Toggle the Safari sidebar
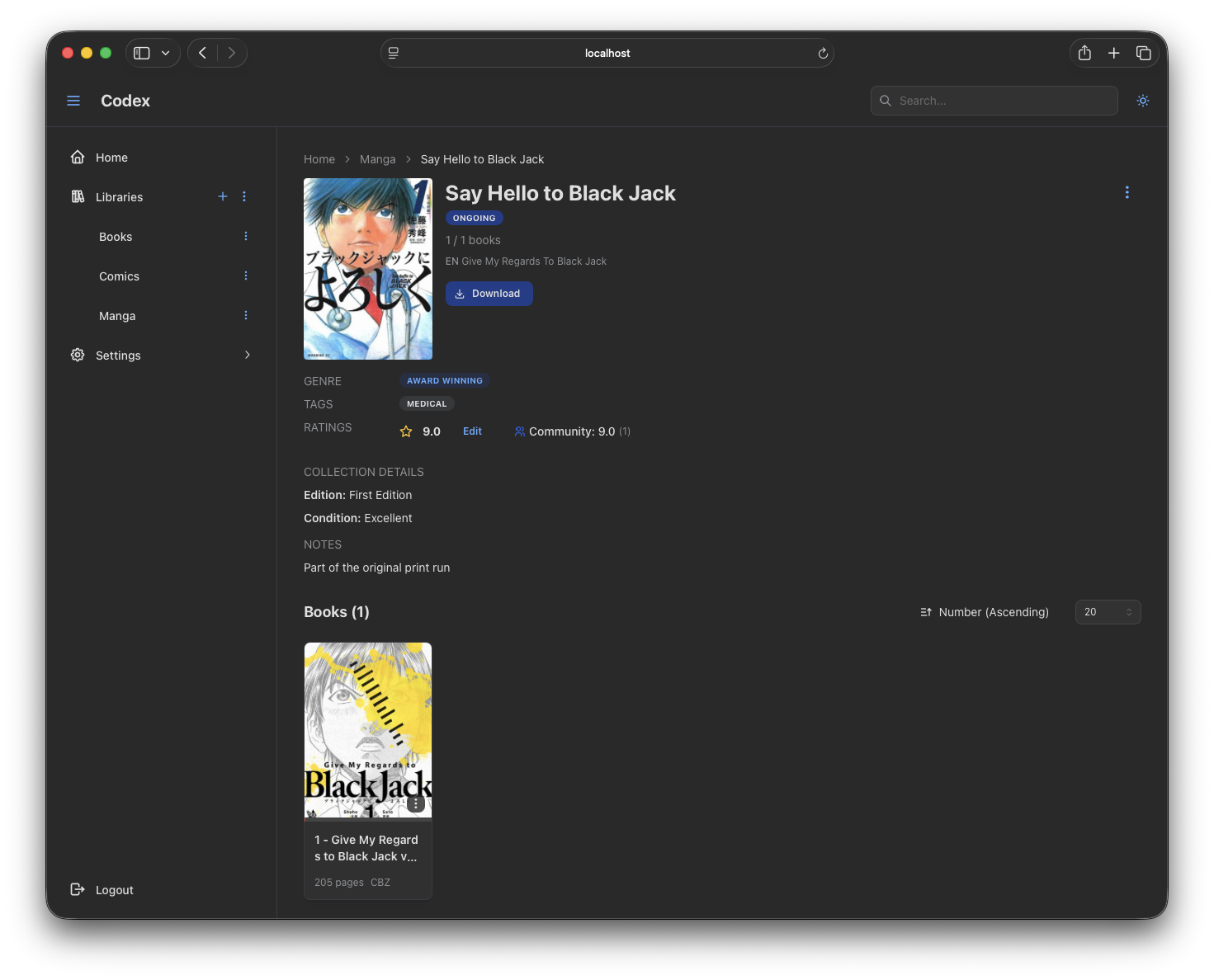 tap(141, 52)
